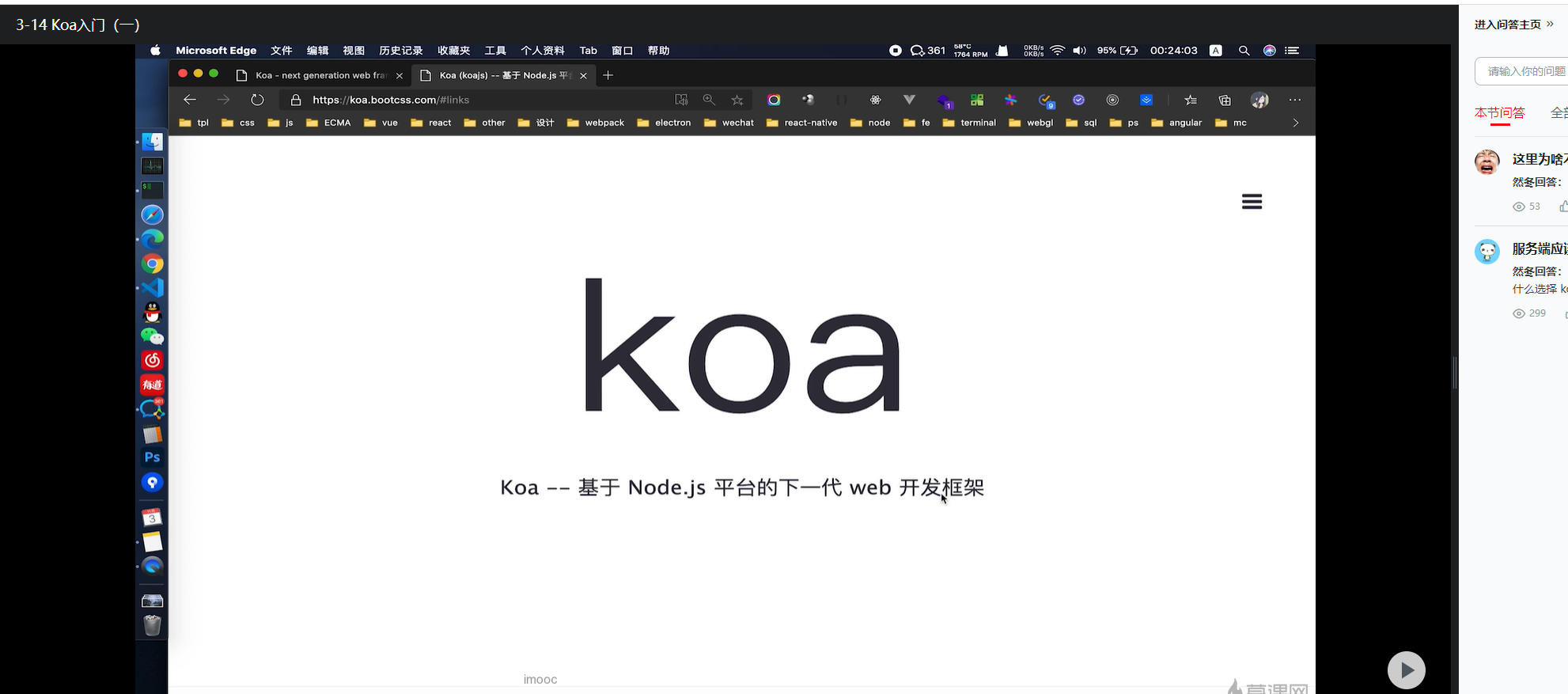Click the green QR grid extension icon
Viewport: 1568px width, 694px height.
pyautogui.click(x=977, y=100)
